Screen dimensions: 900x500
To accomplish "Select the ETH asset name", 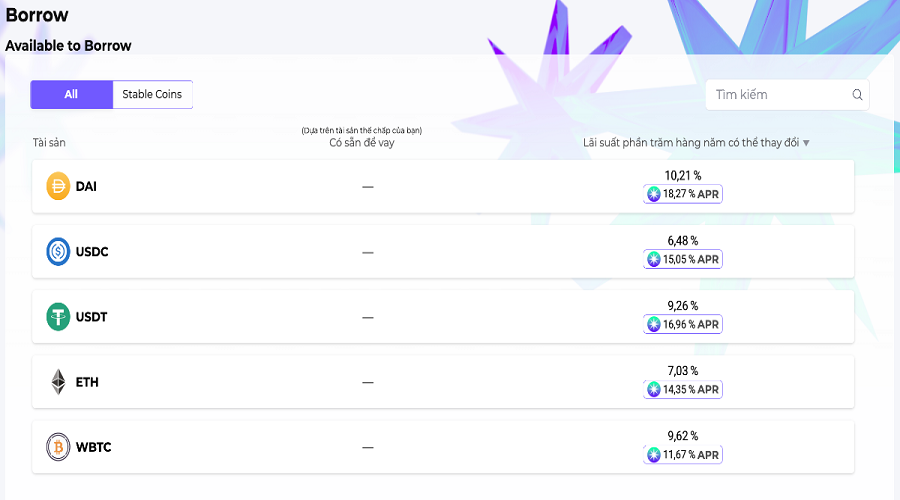I will 87,382.
